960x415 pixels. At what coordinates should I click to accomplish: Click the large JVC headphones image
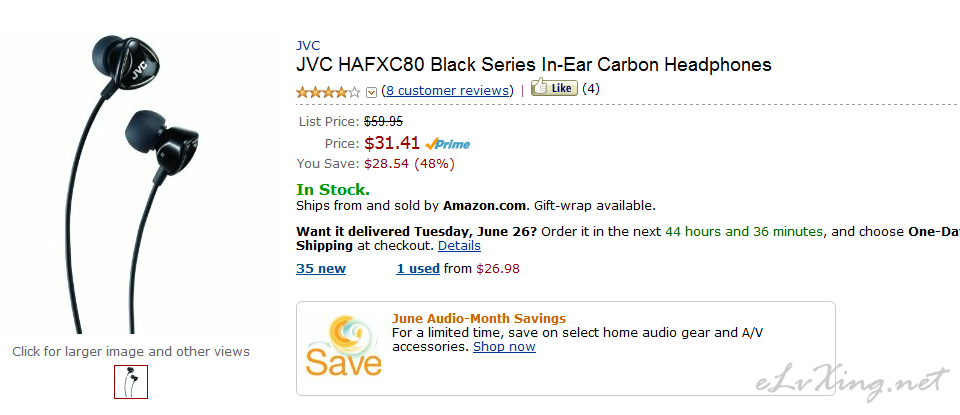point(130,184)
